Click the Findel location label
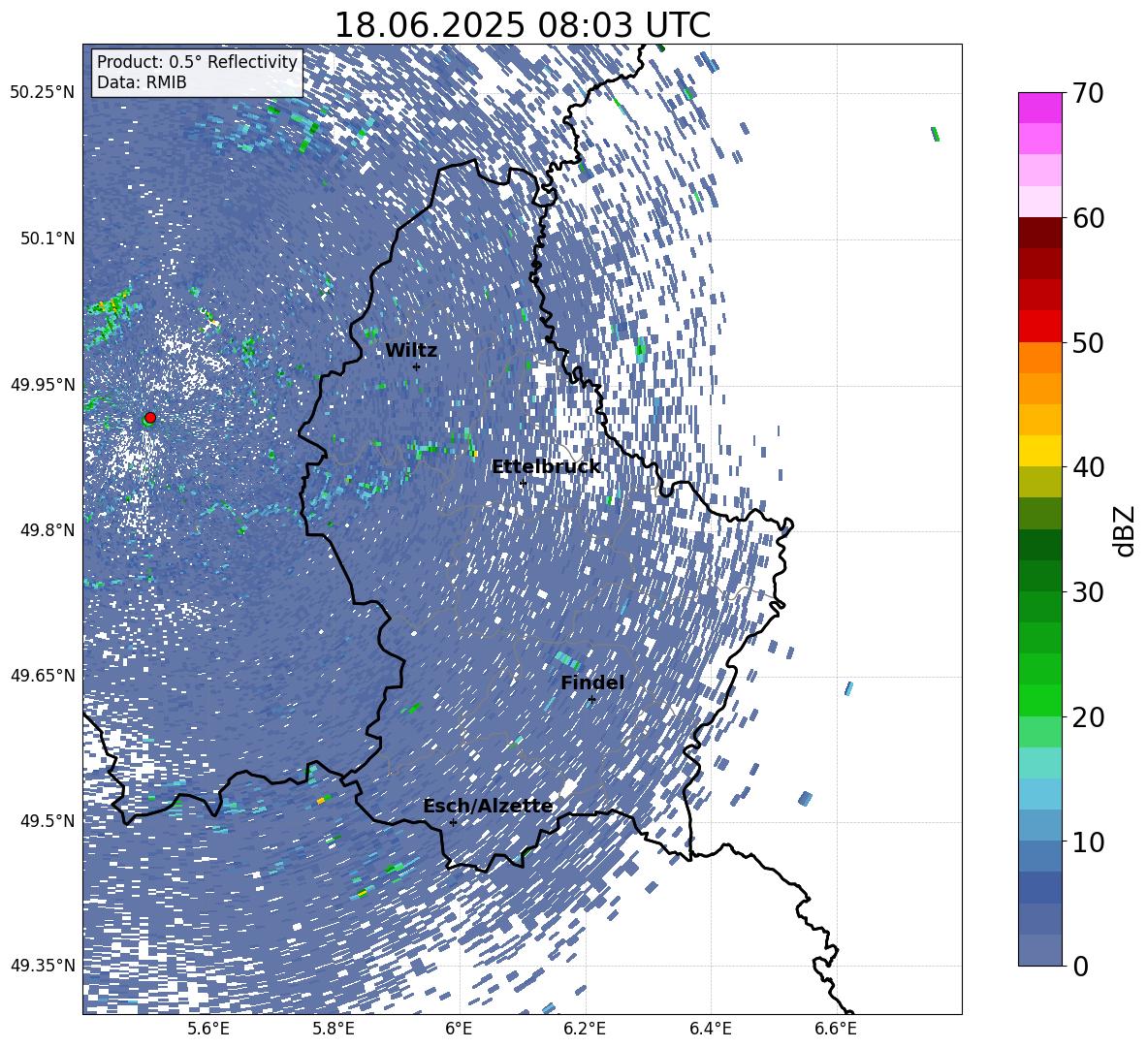The image size is (1148, 1048). 592,683
